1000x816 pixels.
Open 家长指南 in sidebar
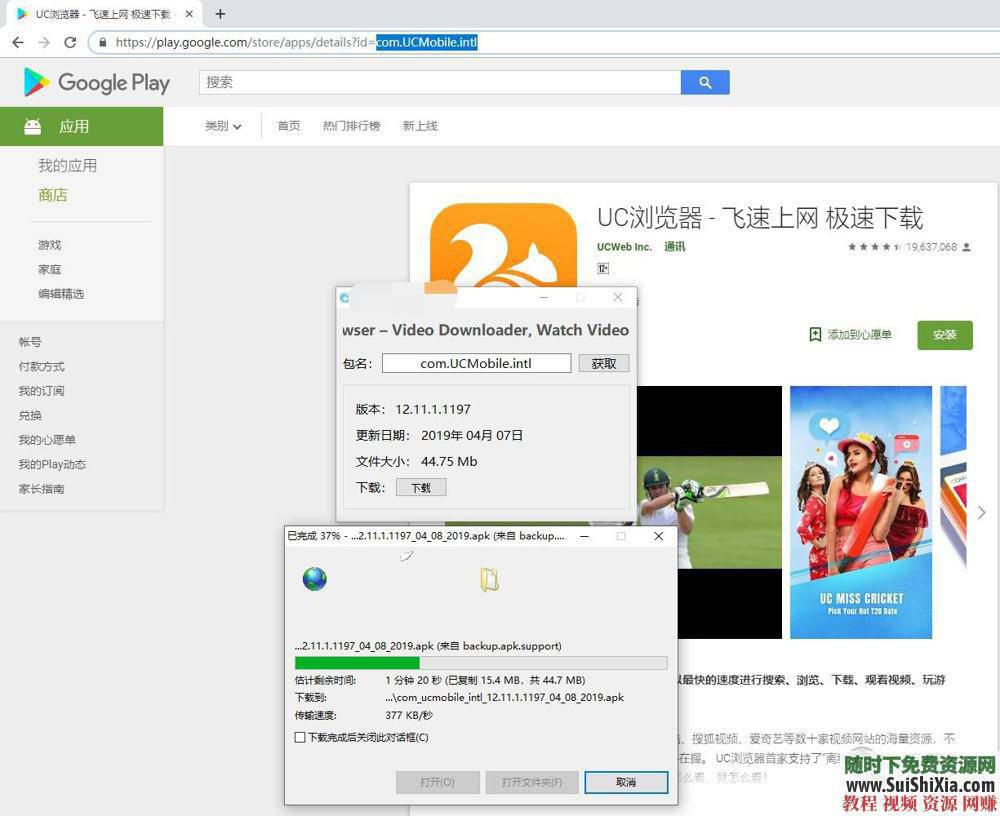41,489
